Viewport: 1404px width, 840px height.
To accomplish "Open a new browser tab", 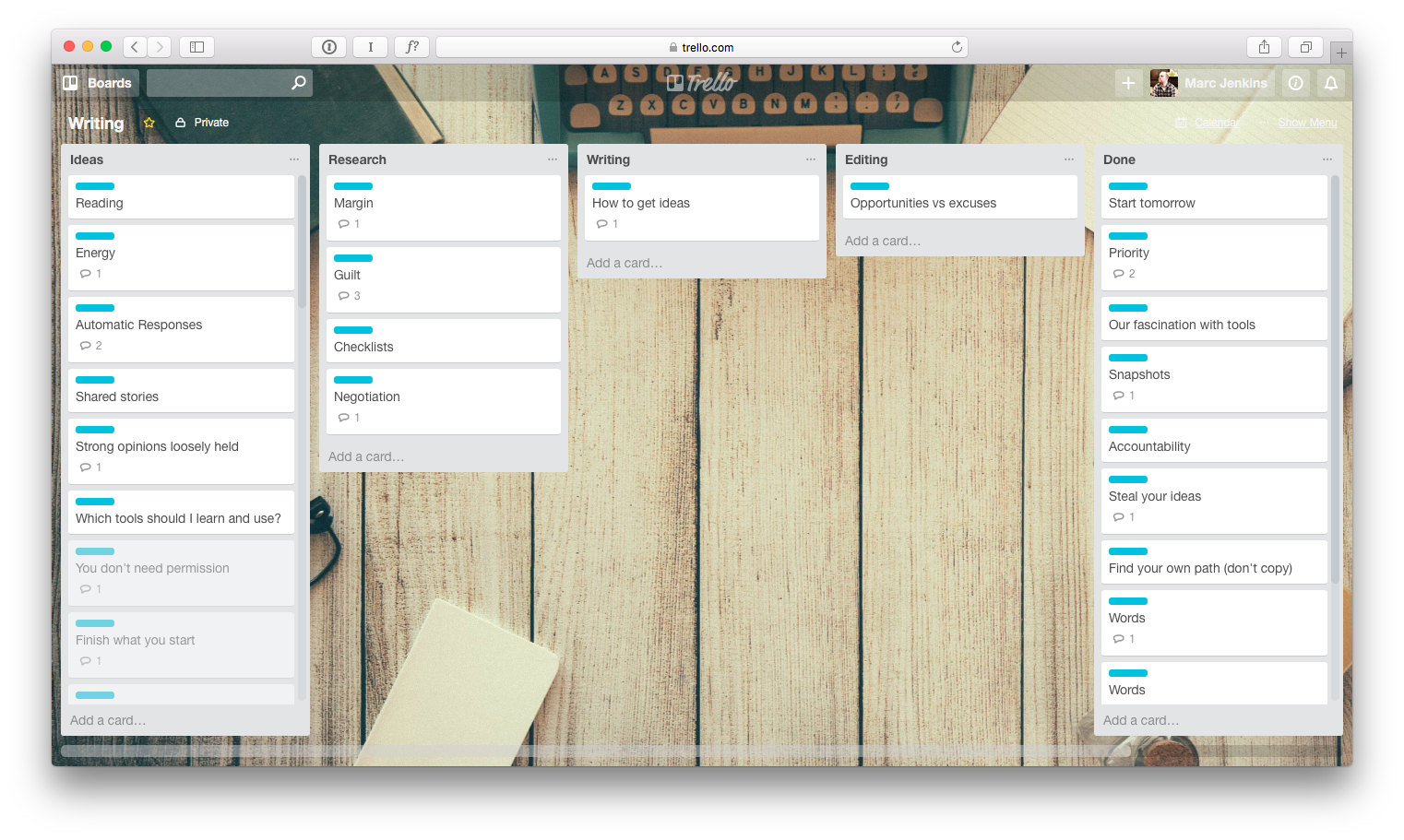I will 1342,53.
